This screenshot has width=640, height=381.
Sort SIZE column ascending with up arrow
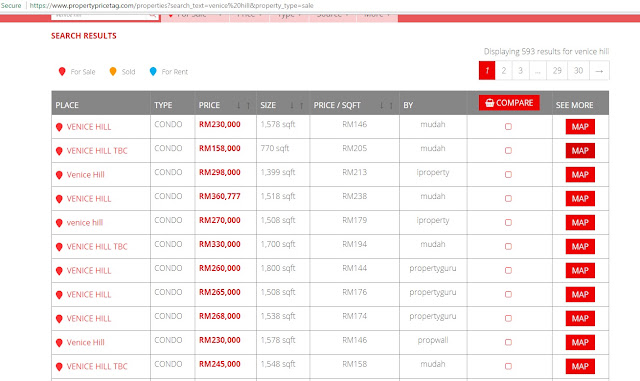302,105
